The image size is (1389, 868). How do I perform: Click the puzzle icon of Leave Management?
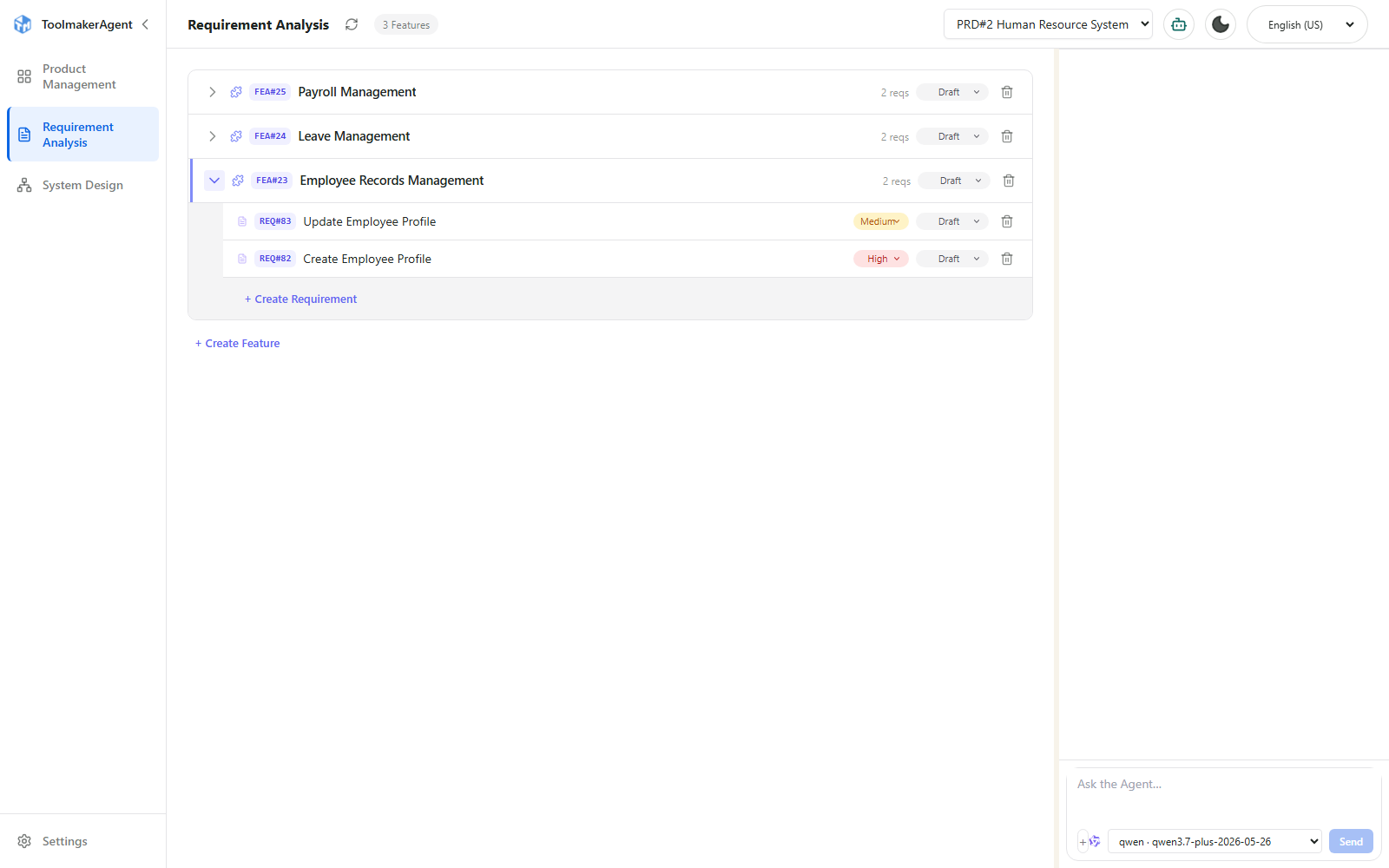(x=236, y=136)
